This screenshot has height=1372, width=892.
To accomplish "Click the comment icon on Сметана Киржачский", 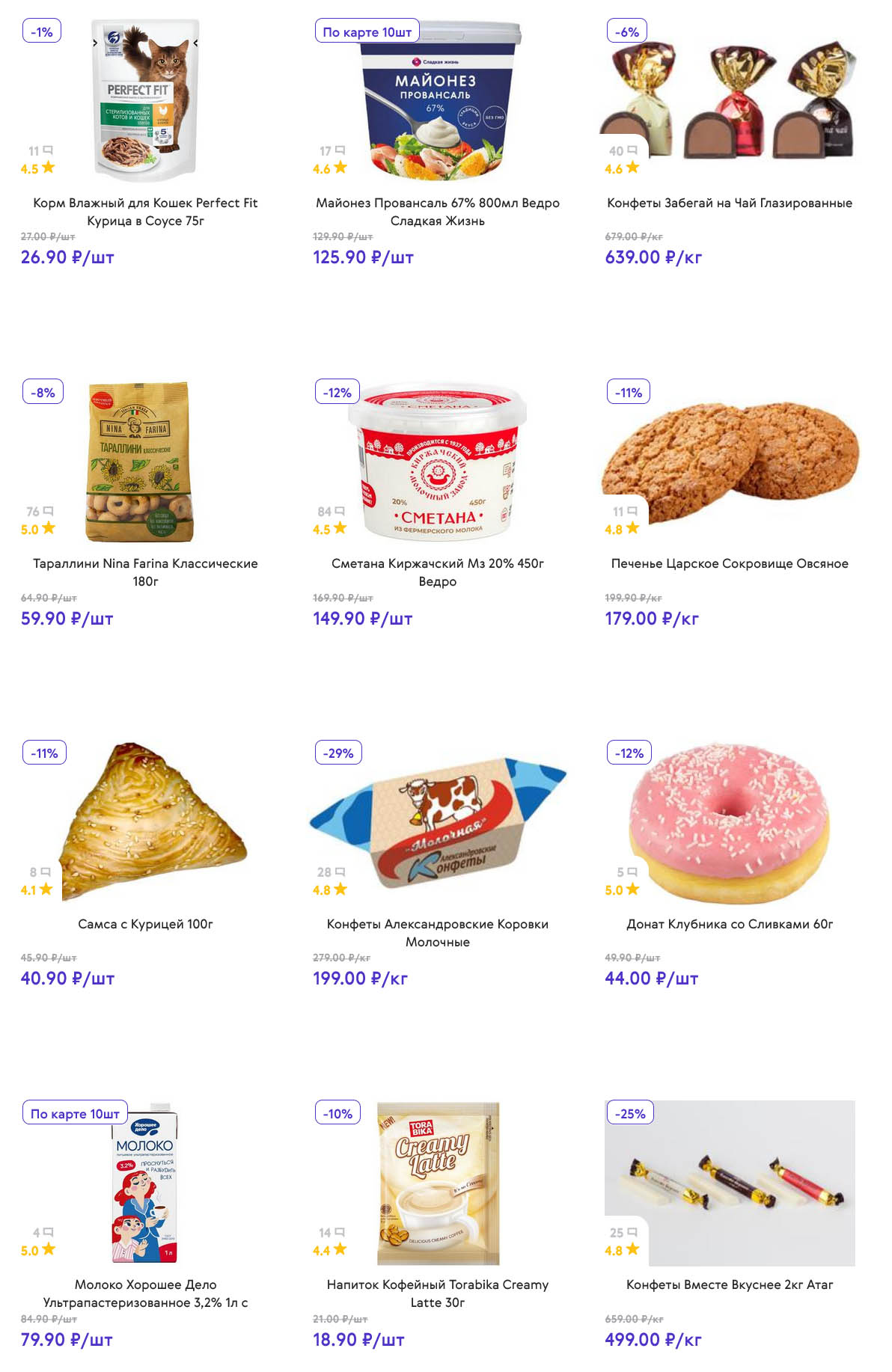I will pyautogui.click(x=340, y=511).
